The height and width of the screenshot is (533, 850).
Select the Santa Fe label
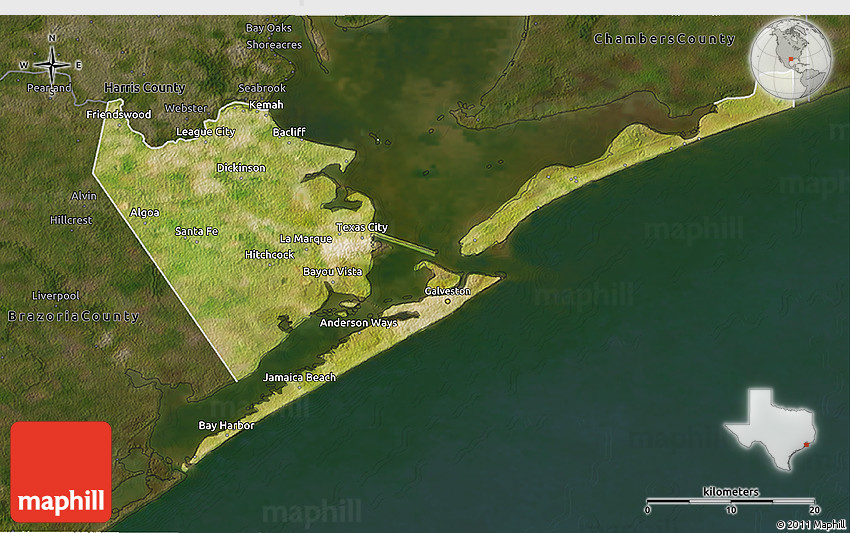coord(196,231)
